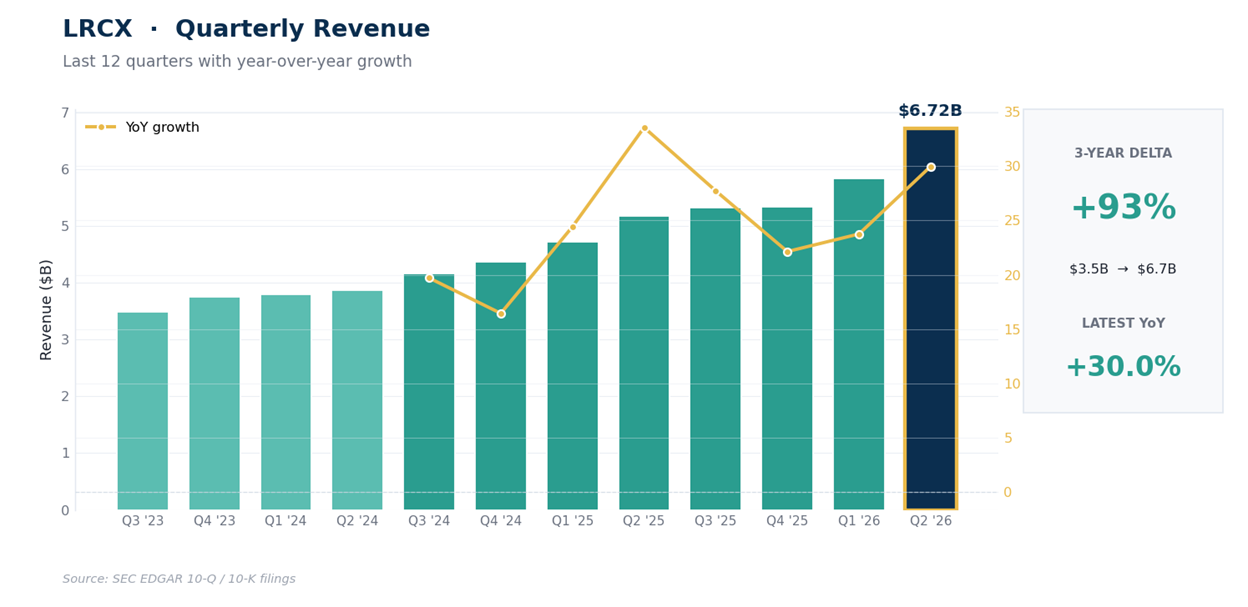Click the Q1 '25 revenue bar
The width and height of the screenshot is (1248, 607).
[573, 376]
